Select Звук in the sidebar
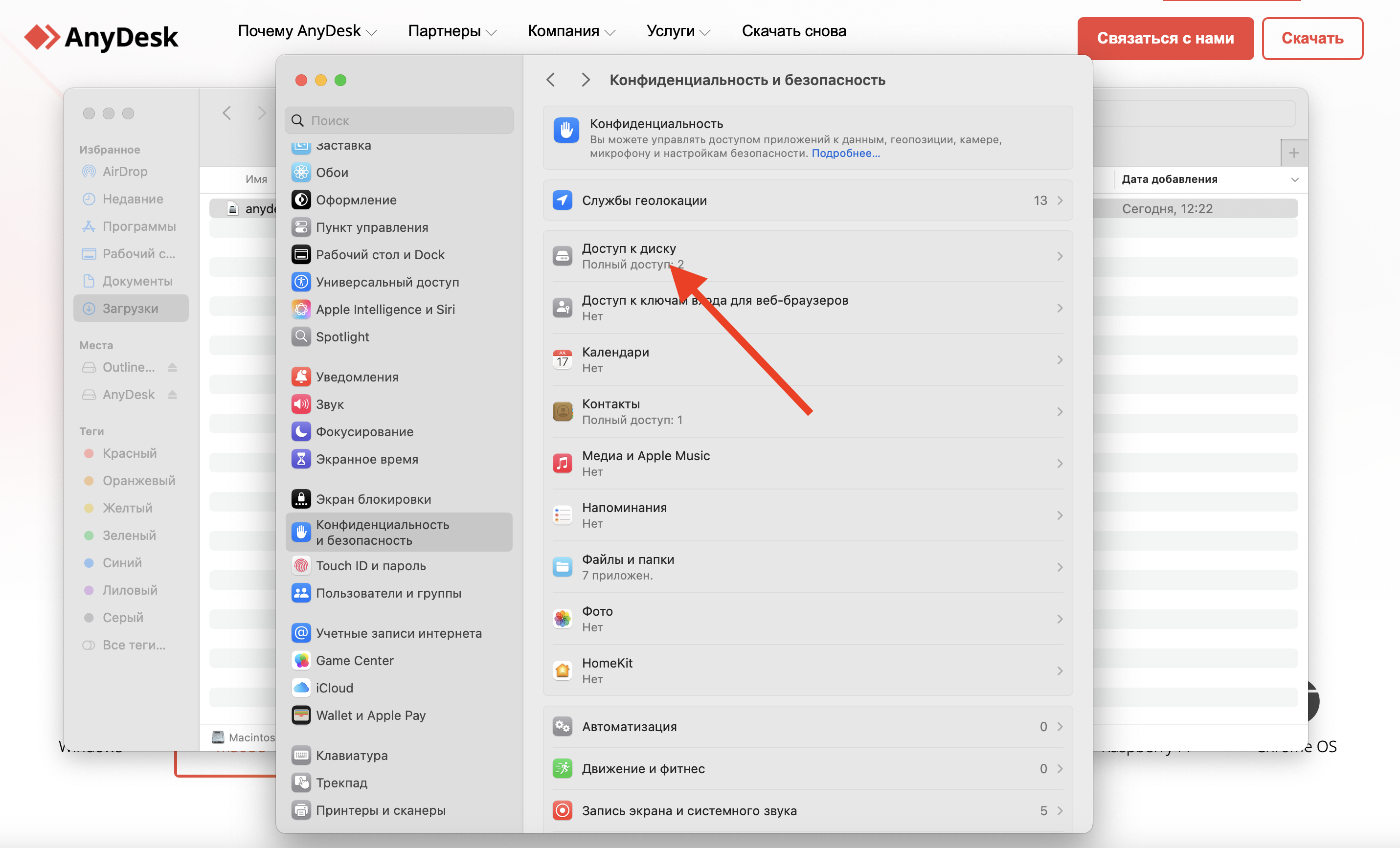 click(x=400, y=404)
